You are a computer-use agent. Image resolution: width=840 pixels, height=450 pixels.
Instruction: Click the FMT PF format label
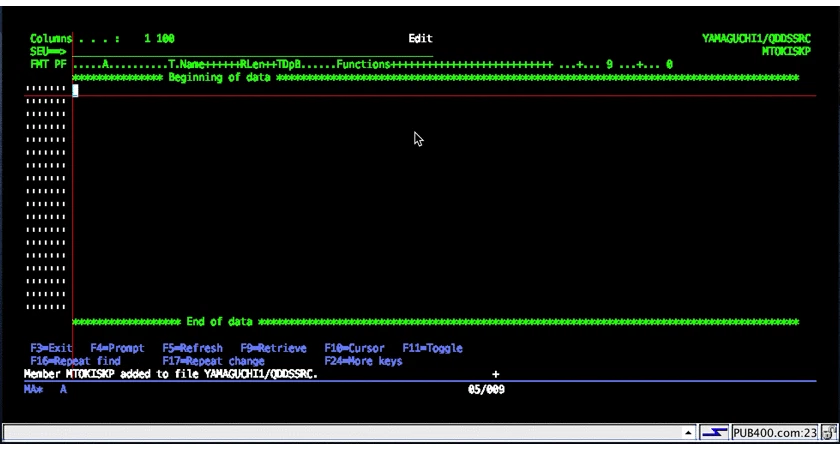pyautogui.click(x=49, y=64)
